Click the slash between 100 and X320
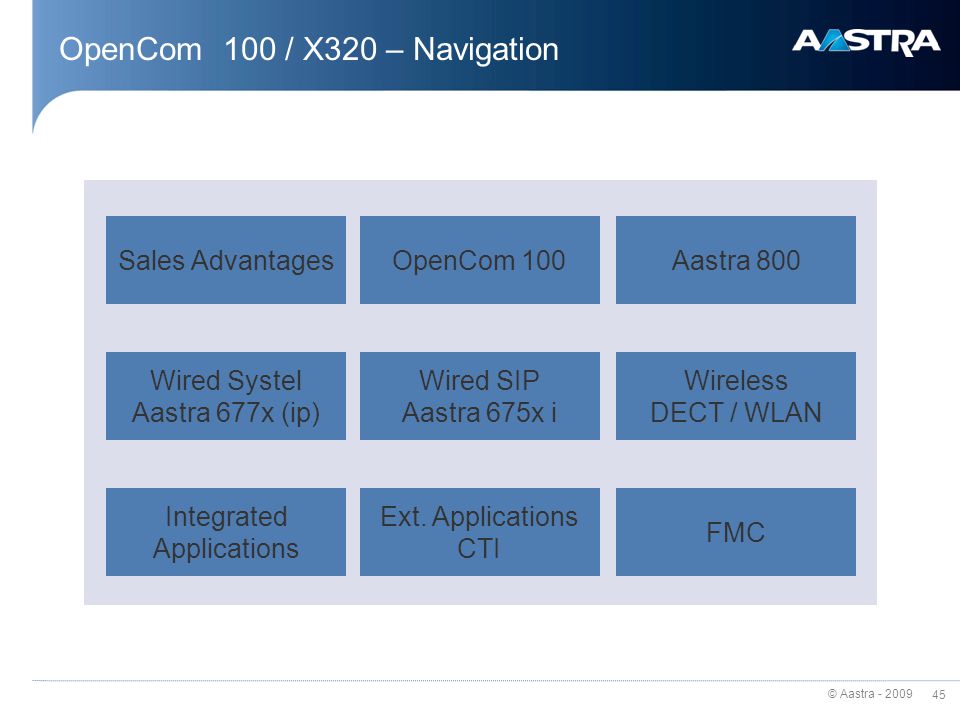Screen dimensions: 960x720 (x=289, y=49)
